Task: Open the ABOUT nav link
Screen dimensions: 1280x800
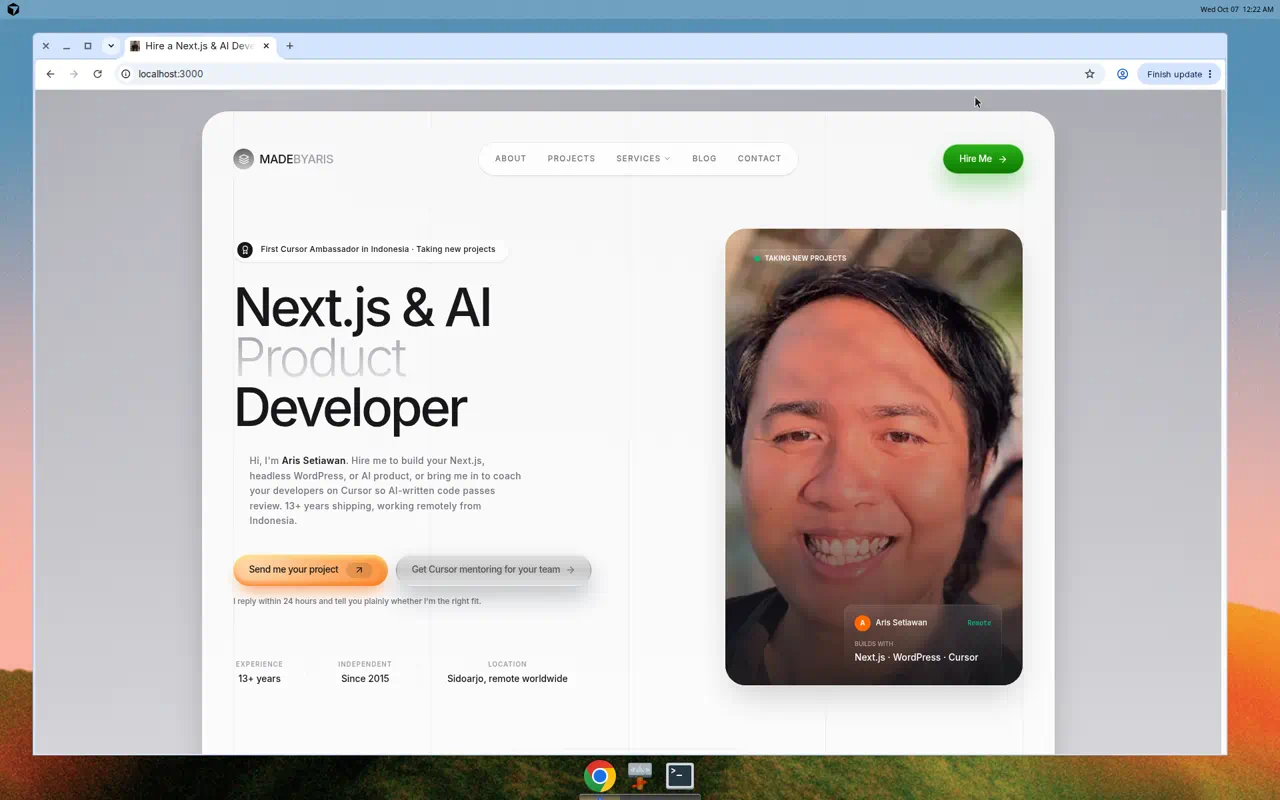Action: point(510,159)
